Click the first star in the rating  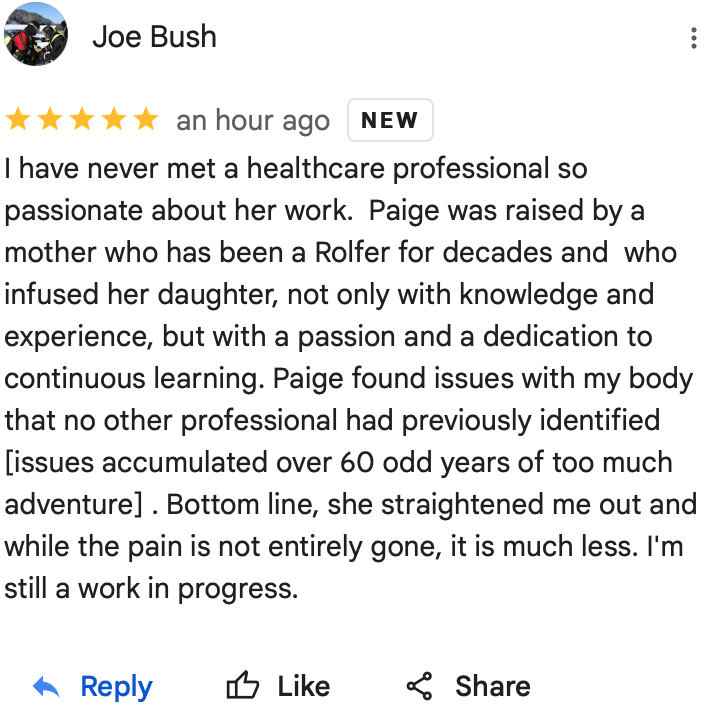pyautogui.click(x=18, y=120)
